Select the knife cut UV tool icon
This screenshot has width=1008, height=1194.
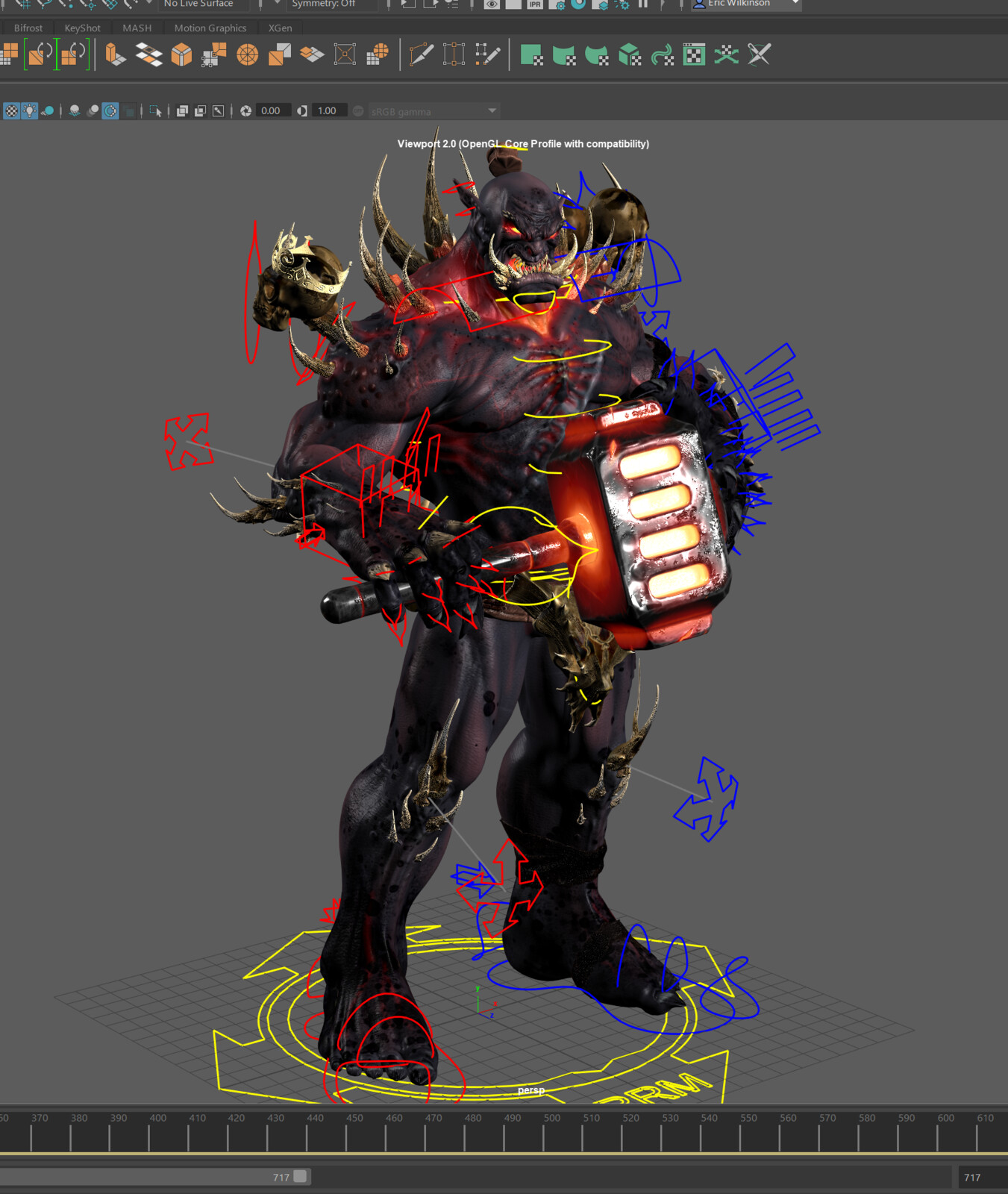422,54
